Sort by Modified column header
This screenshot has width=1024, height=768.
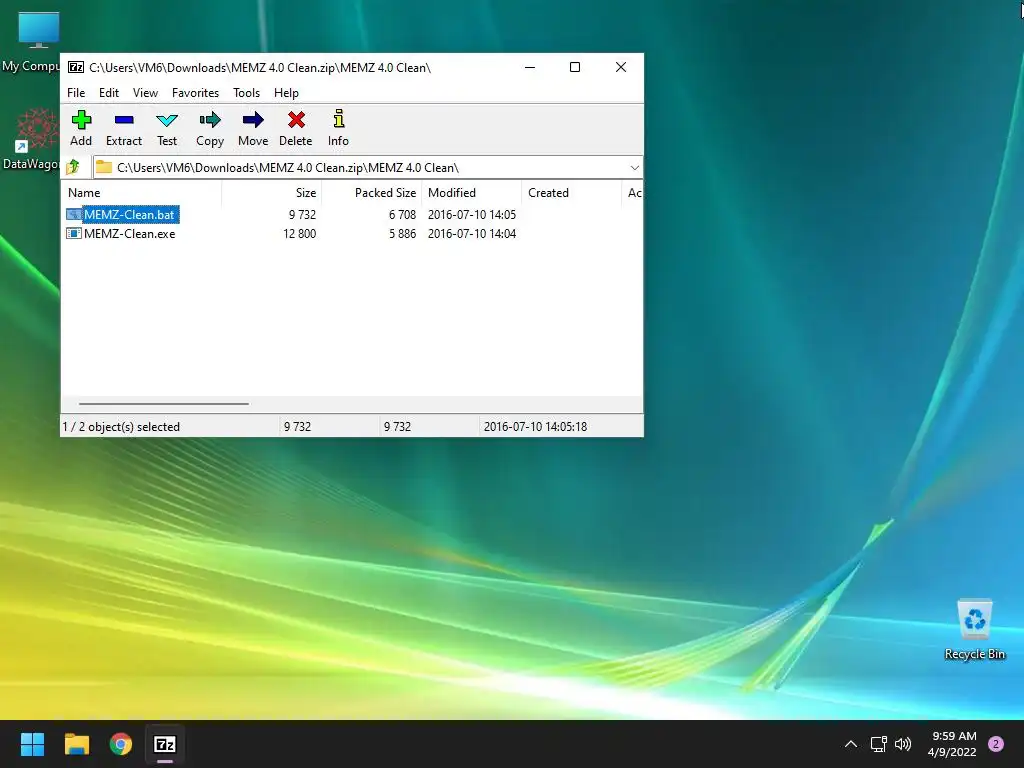pos(472,193)
